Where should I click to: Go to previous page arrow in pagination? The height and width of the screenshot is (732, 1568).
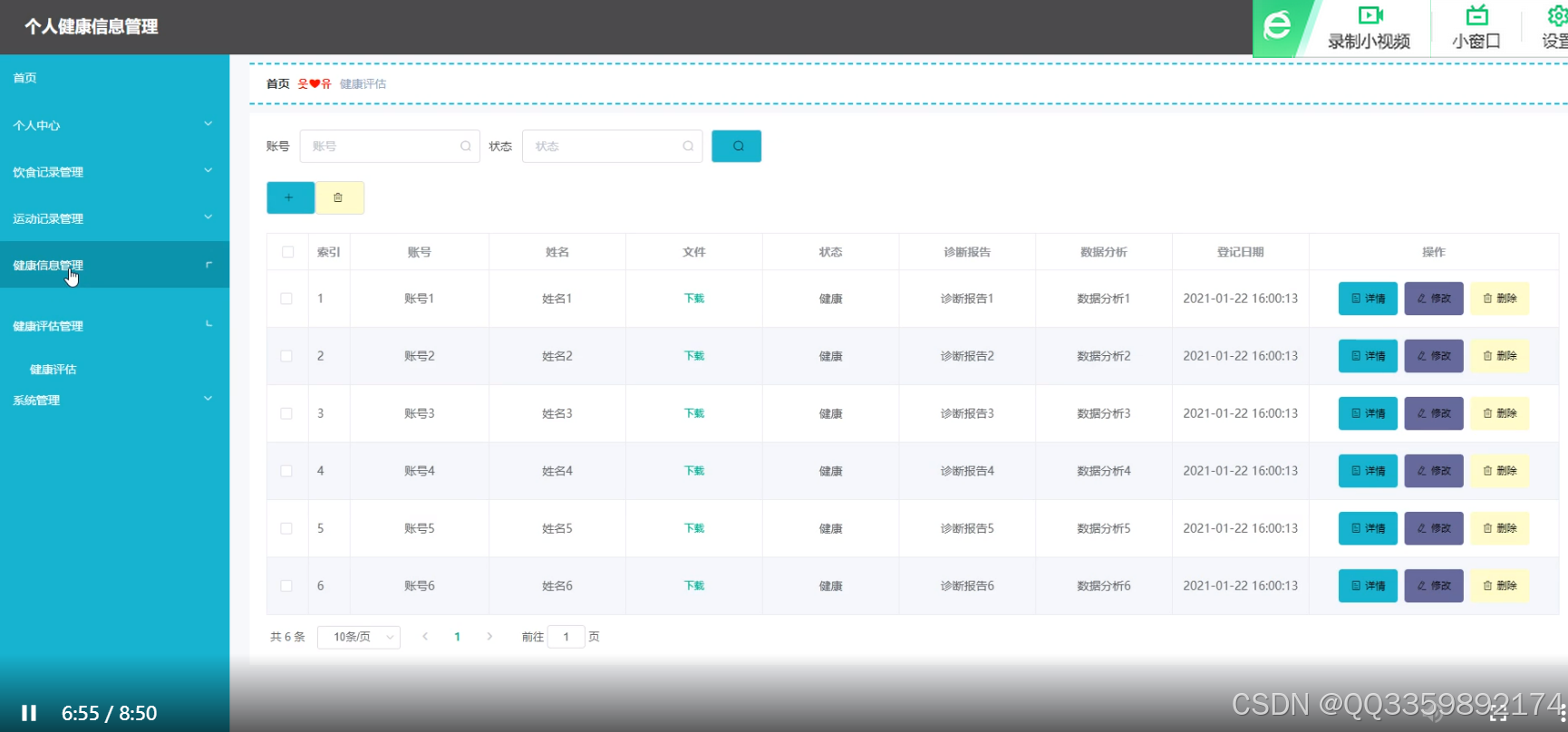coord(425,637)
